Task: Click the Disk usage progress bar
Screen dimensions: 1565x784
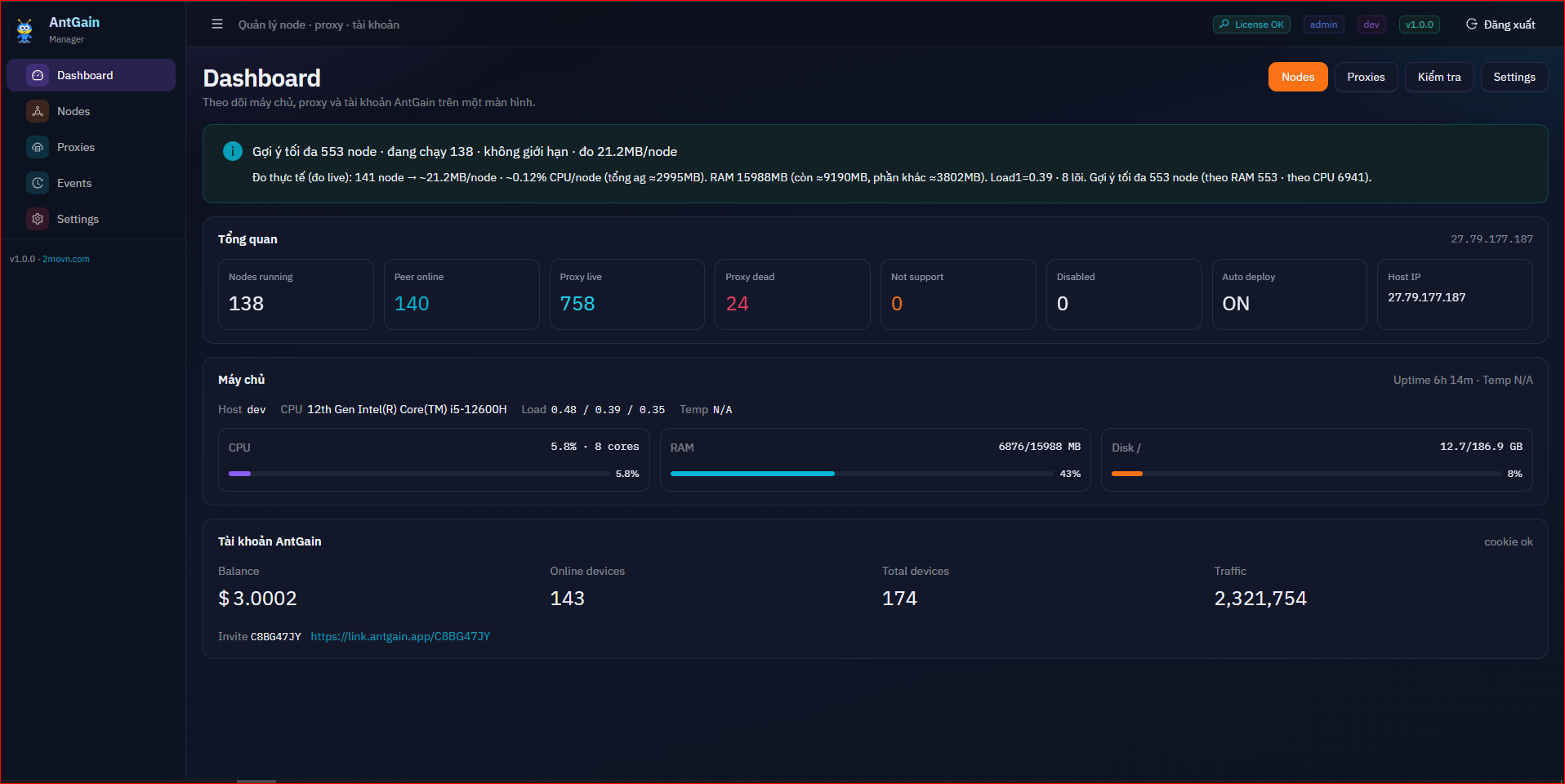Action: (1306, 474)
